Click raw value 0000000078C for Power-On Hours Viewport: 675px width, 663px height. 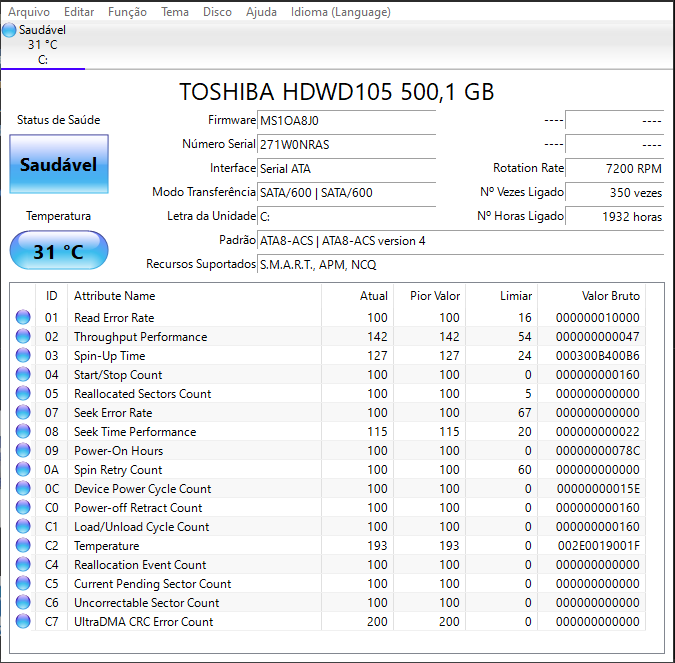point(598,451)
